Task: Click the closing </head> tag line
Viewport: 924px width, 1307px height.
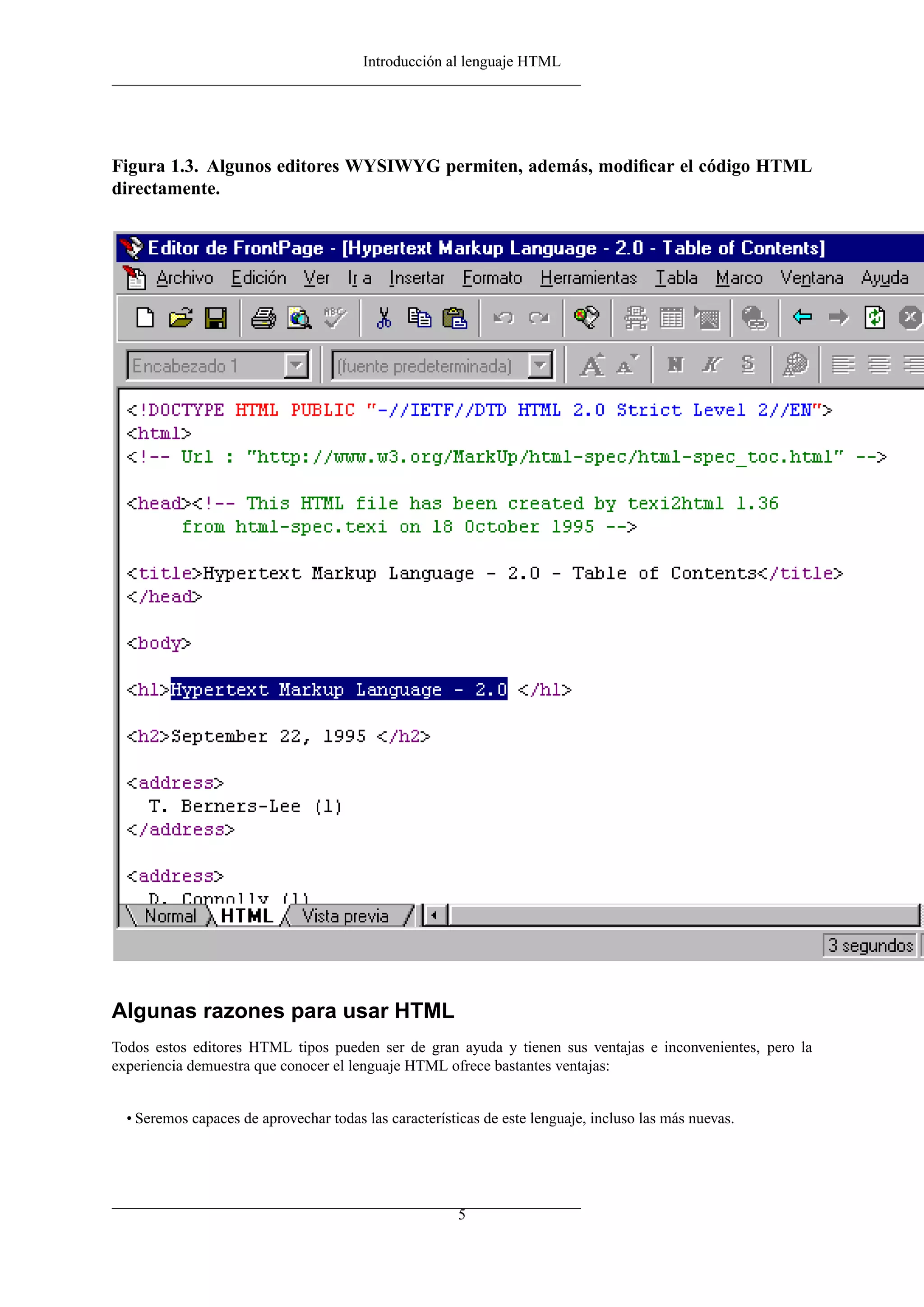Action: click(x=164, y=597)
